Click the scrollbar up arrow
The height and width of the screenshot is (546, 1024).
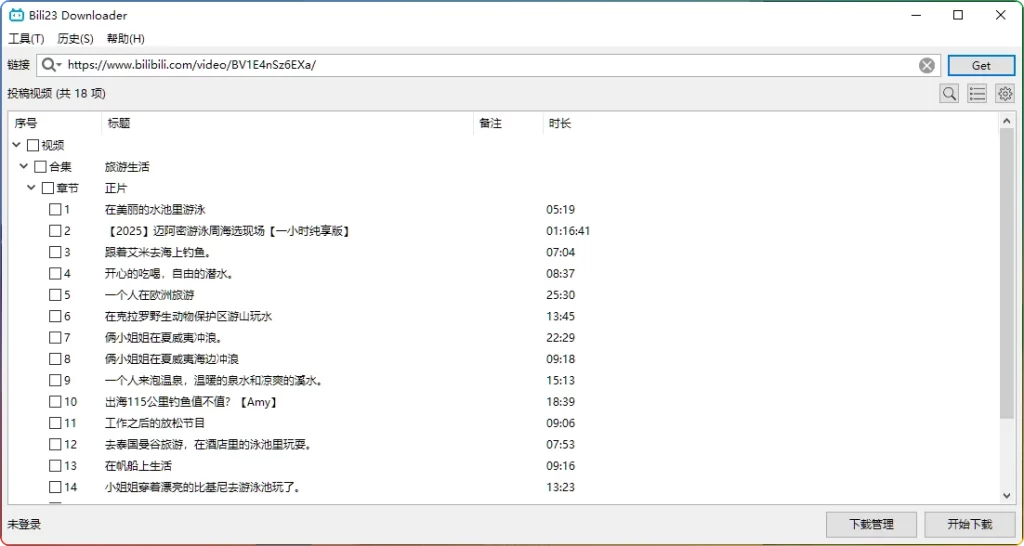1006,120
